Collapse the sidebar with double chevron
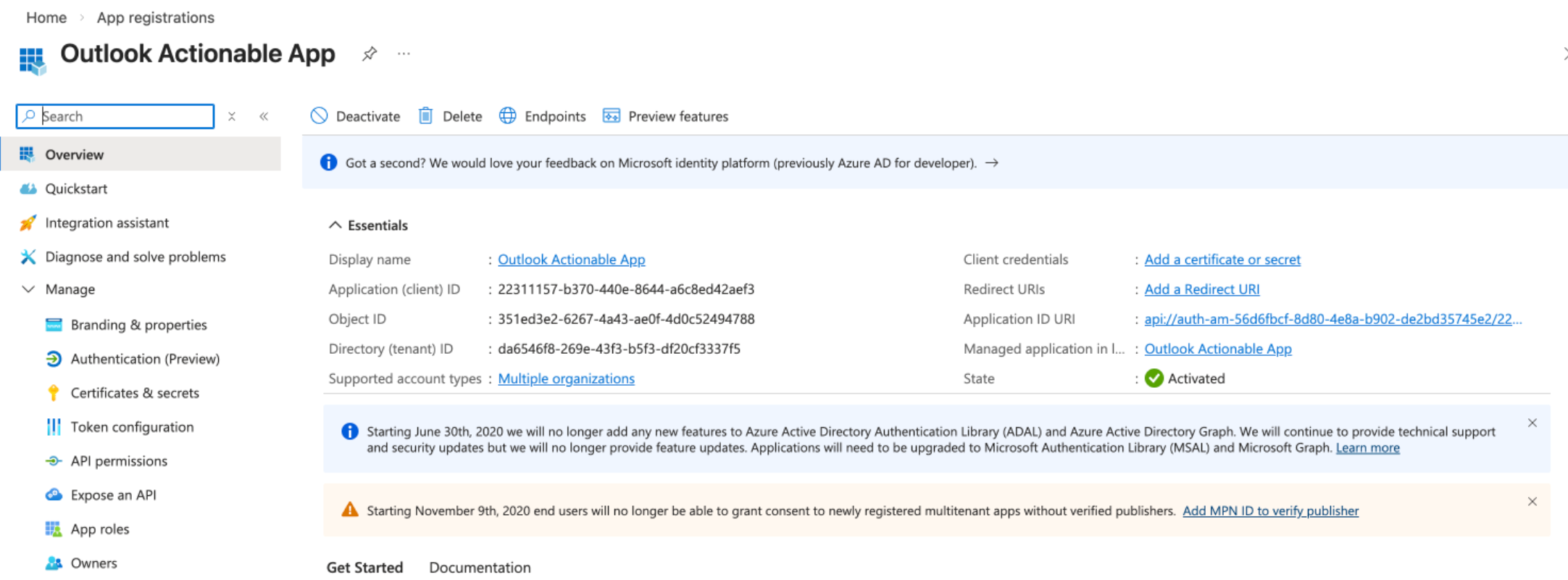1568x580 pixels. [x=264, y=116]
